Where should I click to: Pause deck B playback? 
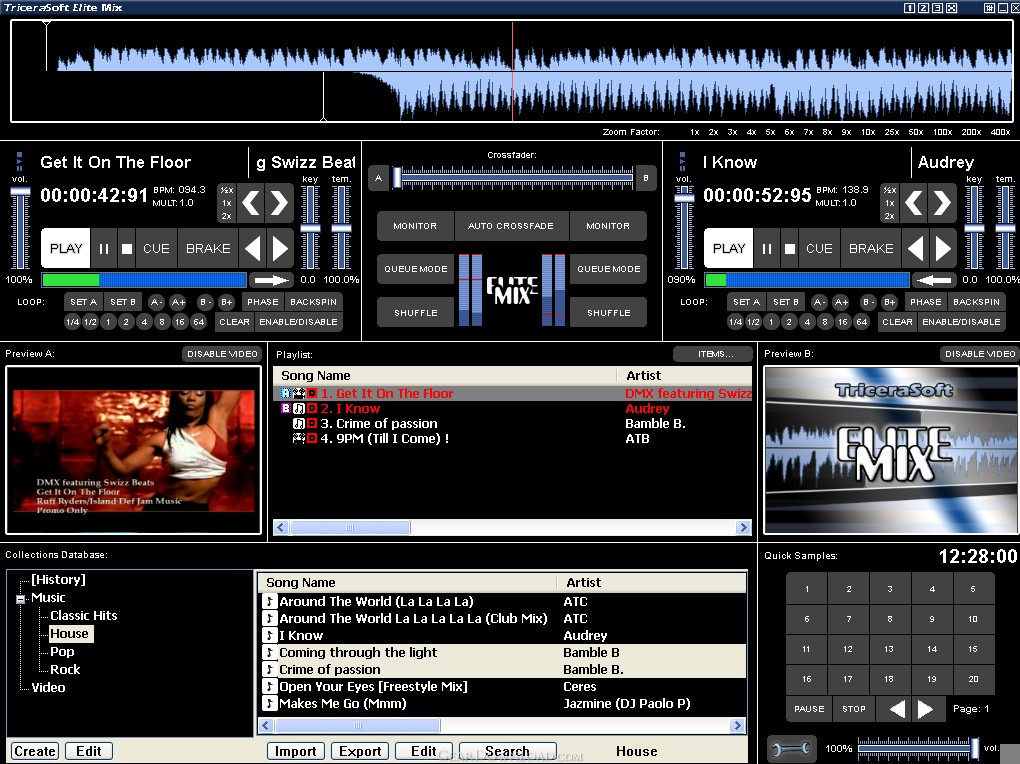click(767, 249)
